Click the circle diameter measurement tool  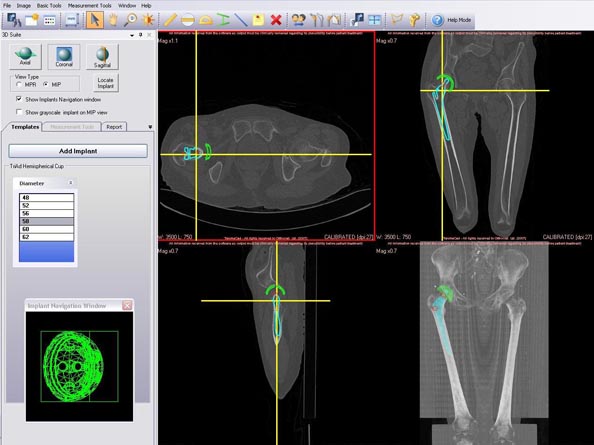click(188, 20)
